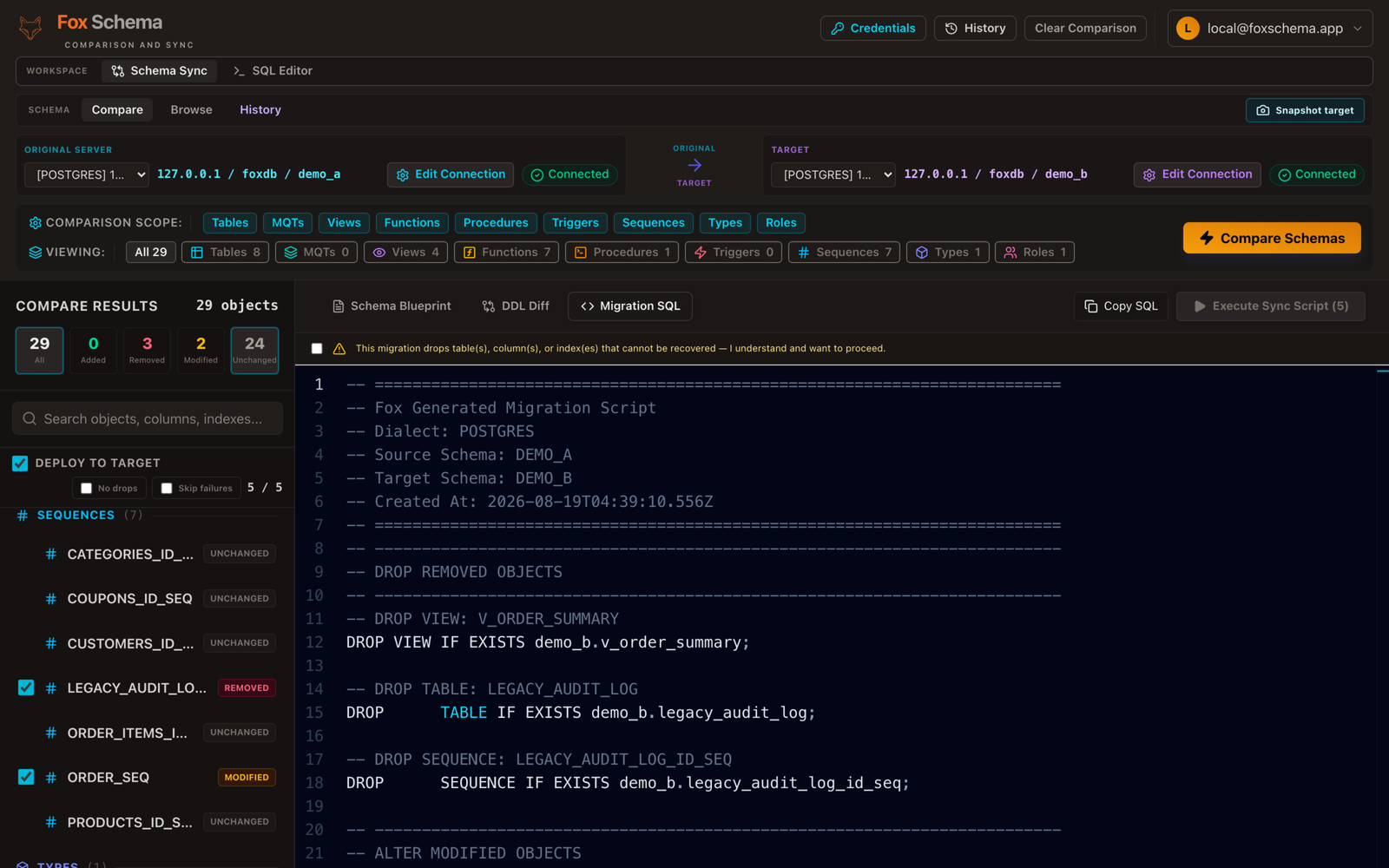Screen dimensions: 1389x868
Task: Filter viewing by Views 4
Action: coord(405,253)
